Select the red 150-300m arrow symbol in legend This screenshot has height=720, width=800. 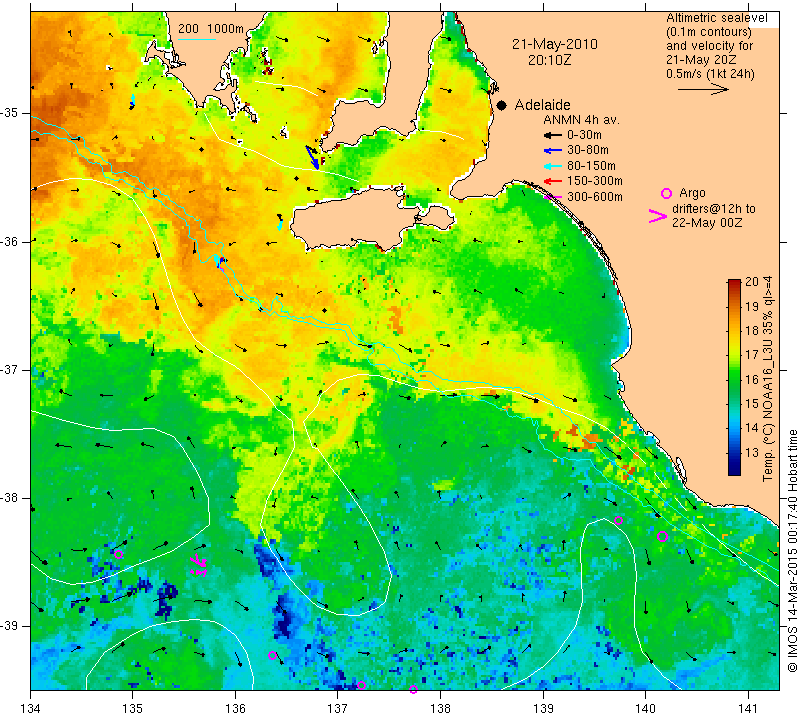[553, 181]
